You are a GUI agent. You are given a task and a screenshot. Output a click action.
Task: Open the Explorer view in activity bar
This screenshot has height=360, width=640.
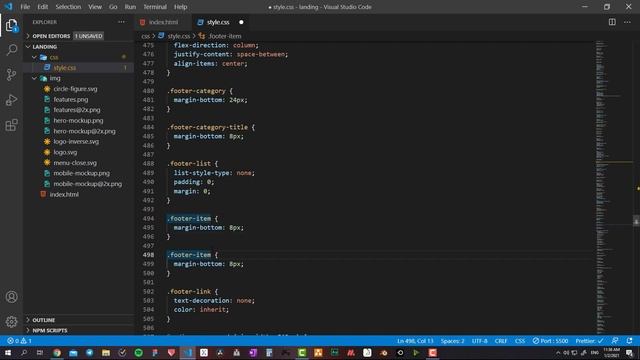[x=11, y=25]
